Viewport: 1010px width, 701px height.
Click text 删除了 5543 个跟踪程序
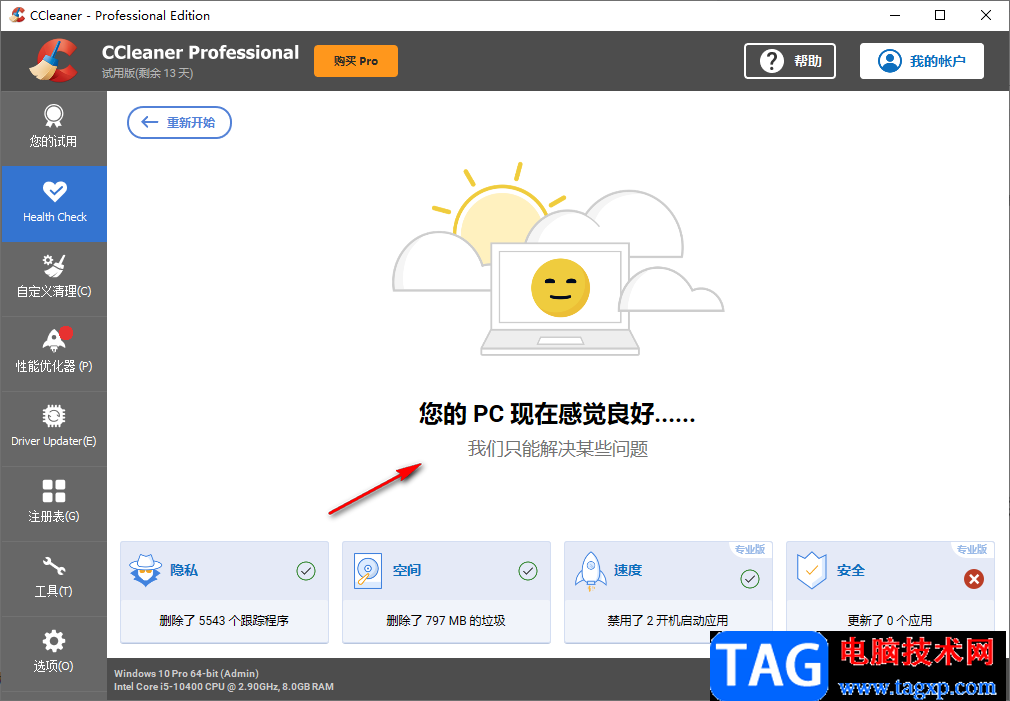(x=224, y=620)
